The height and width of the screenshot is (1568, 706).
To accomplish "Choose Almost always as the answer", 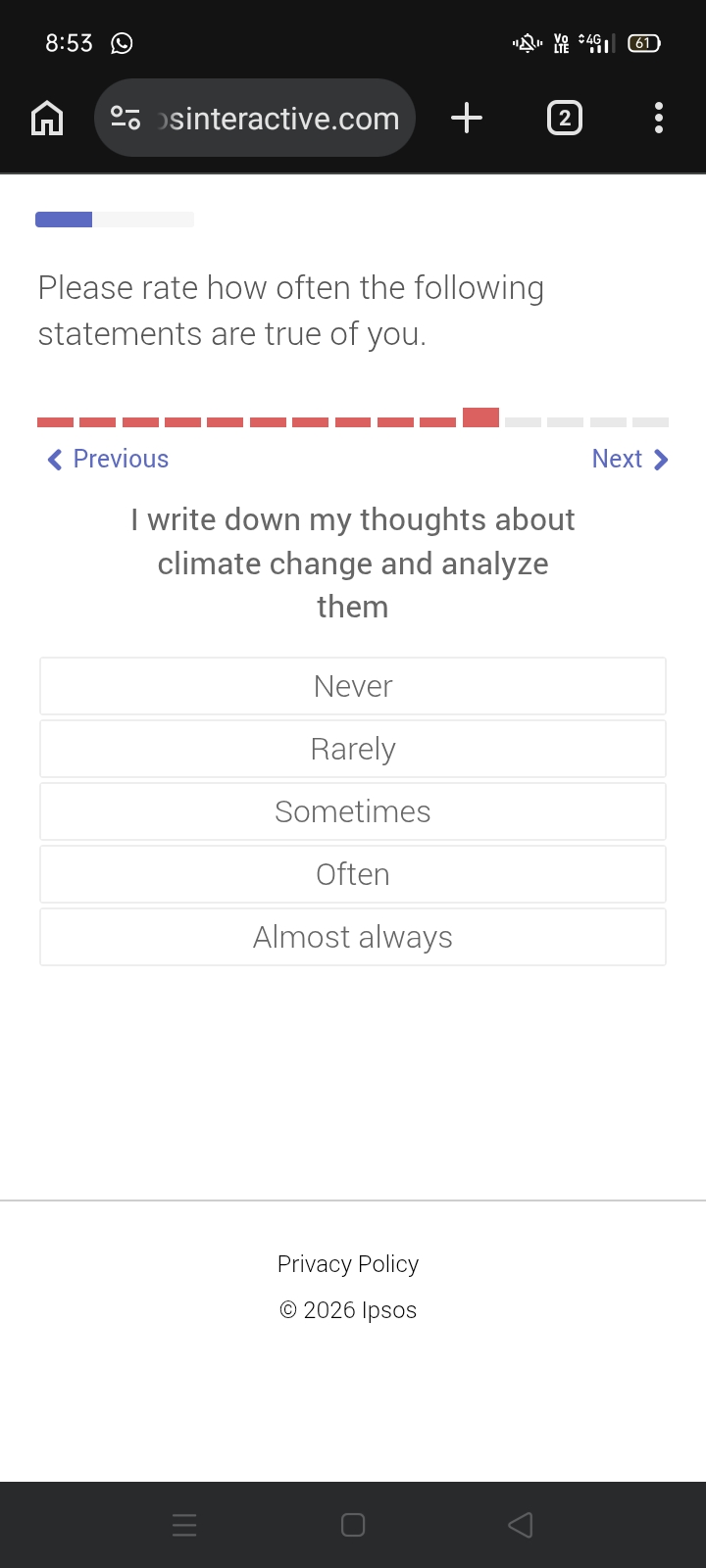I will 353,937.
